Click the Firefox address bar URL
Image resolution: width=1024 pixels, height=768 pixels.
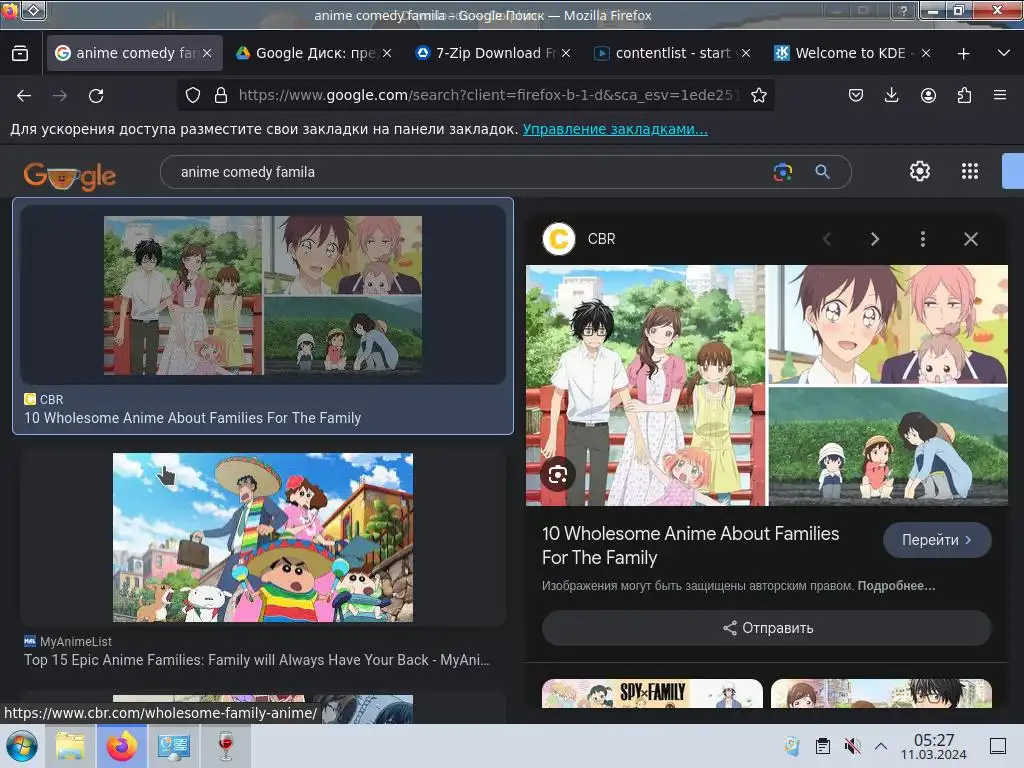coord(488,95)
